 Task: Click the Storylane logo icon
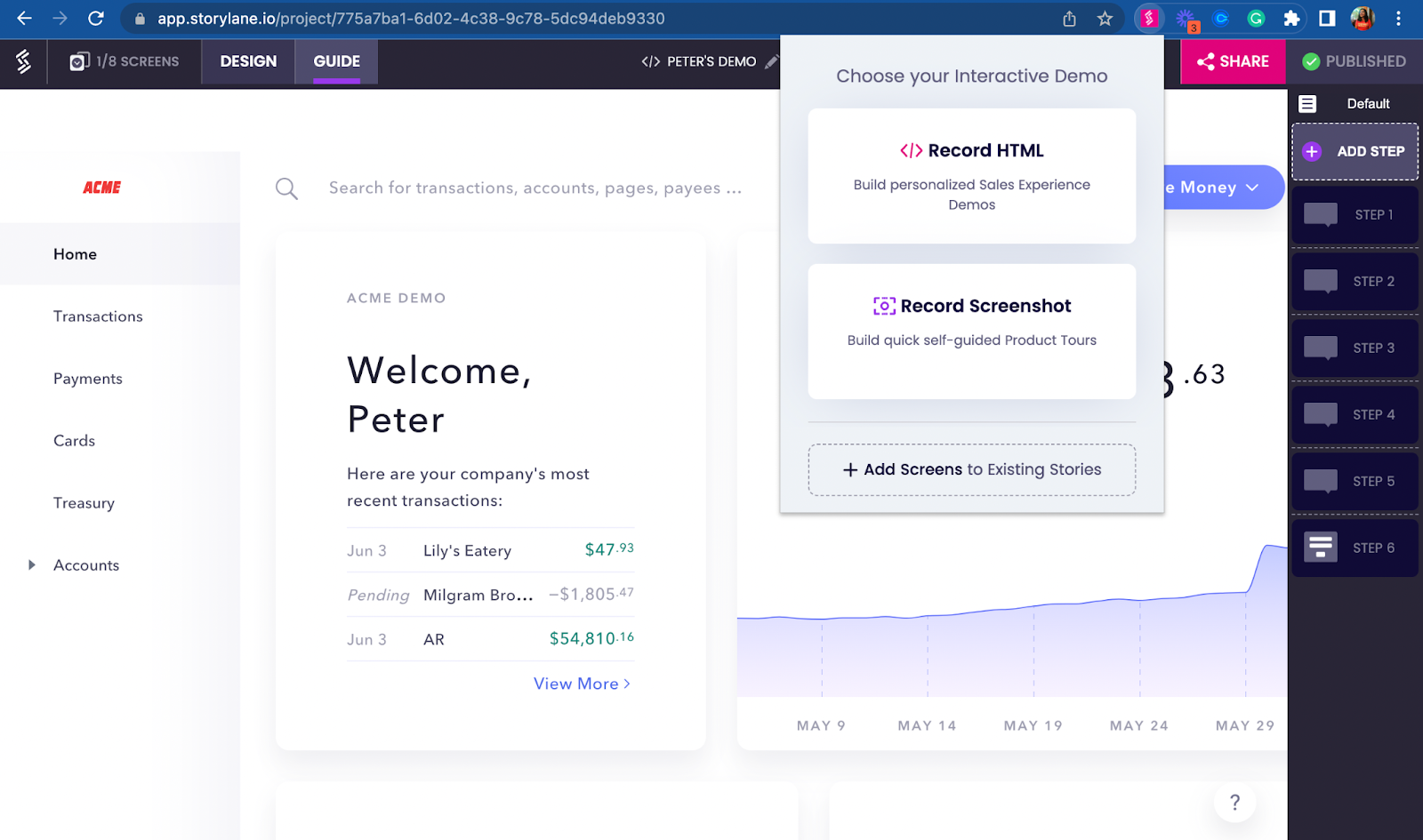24,61
